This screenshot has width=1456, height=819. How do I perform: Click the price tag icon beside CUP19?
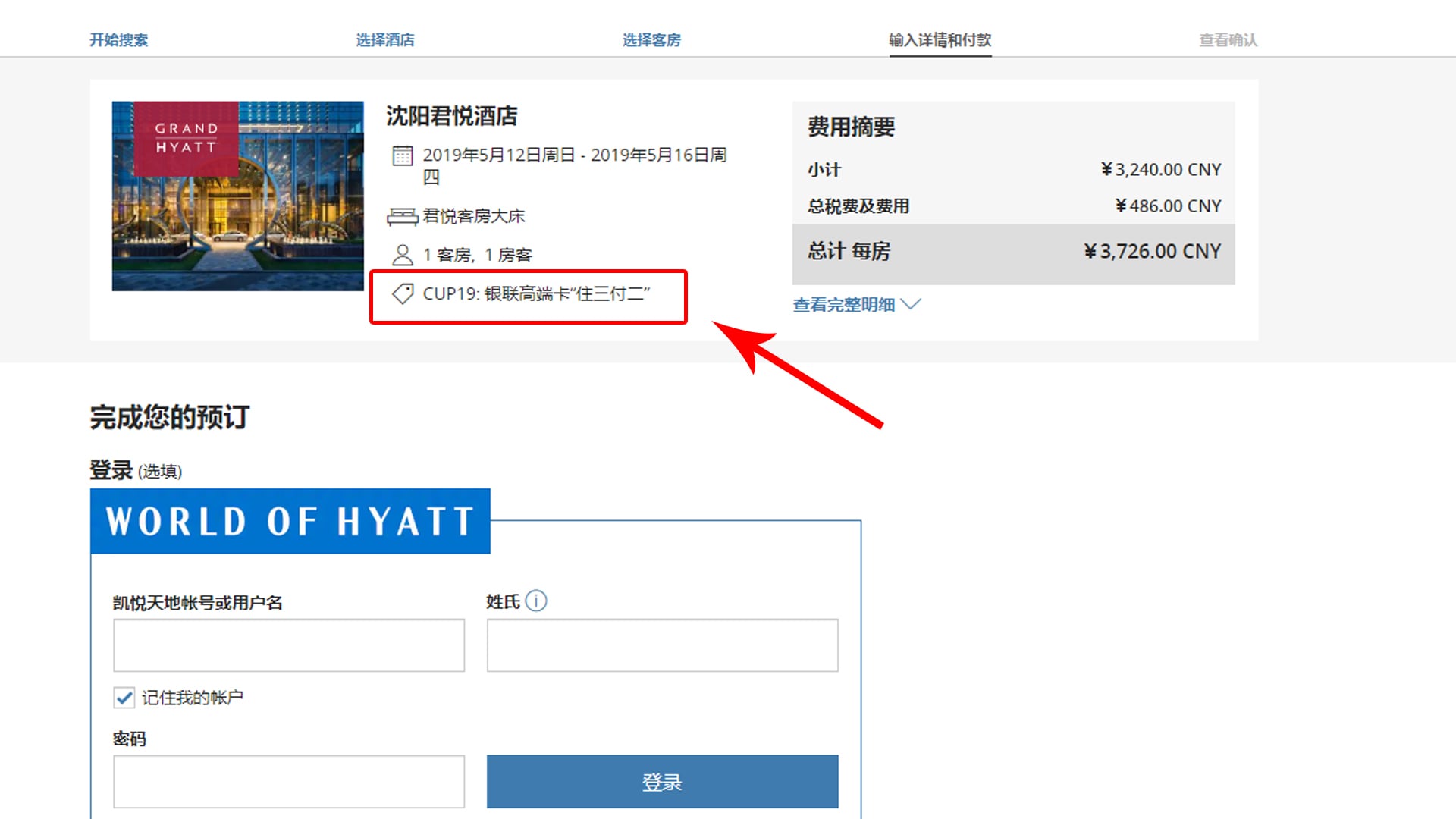(402, 293)
